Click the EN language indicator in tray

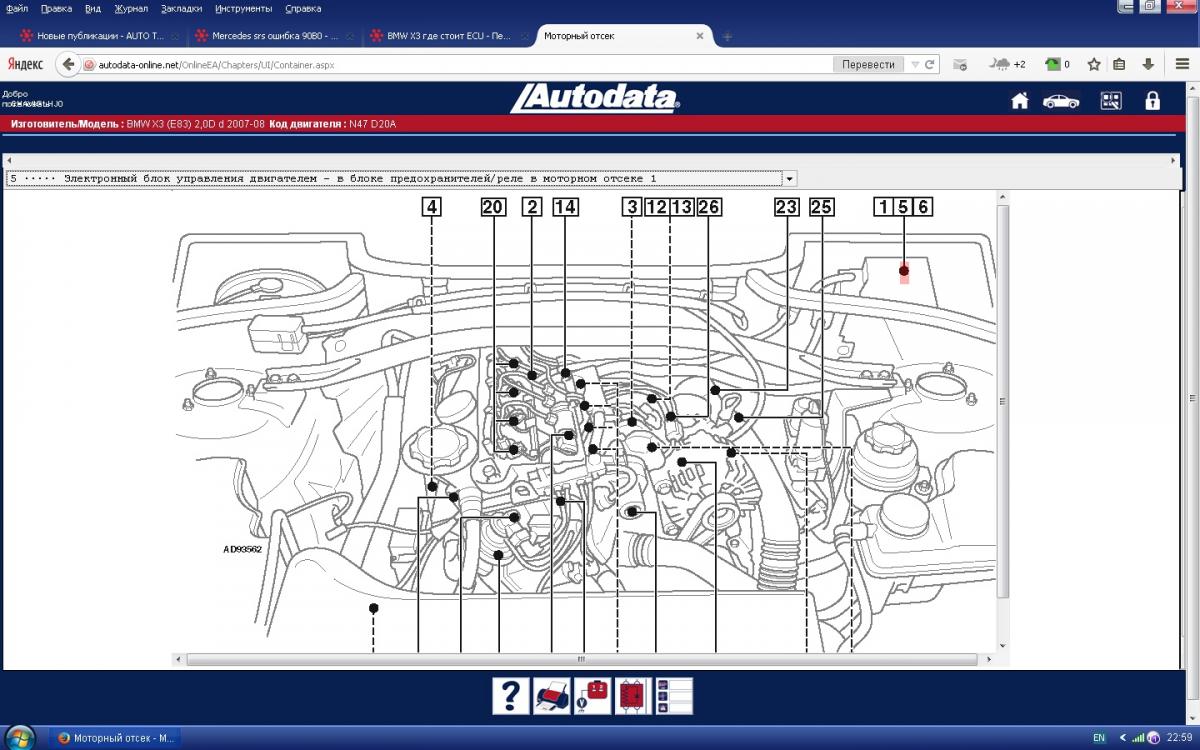1098,738
